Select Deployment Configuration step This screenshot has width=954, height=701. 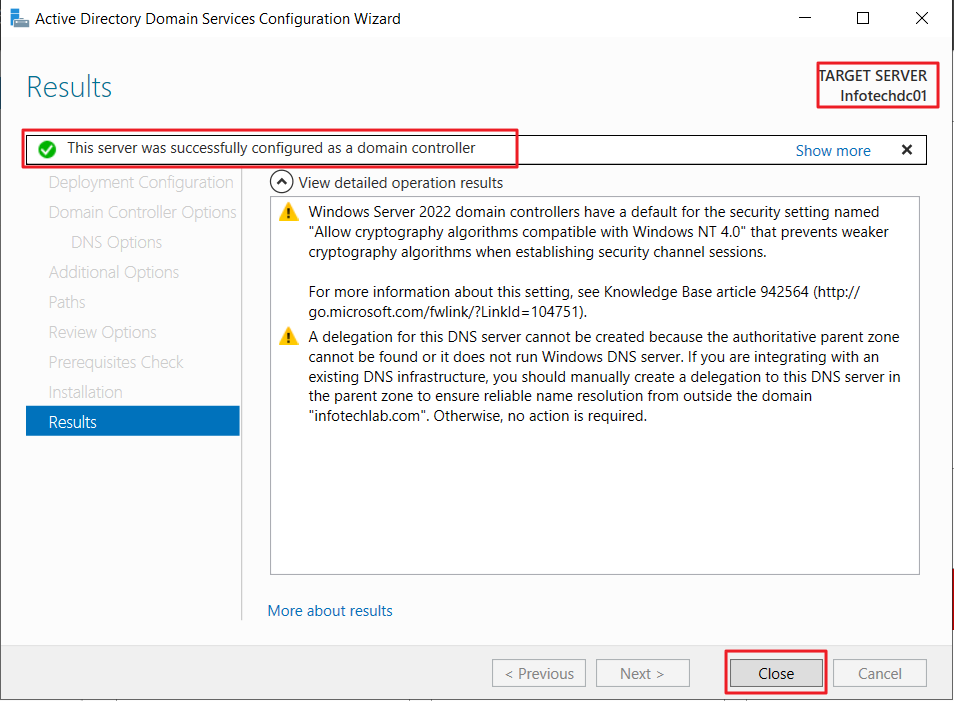[x=141, y=182]
